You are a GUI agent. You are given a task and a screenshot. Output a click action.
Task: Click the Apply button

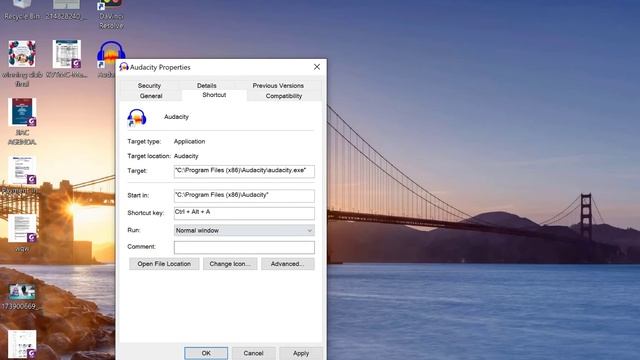(301, 353)
